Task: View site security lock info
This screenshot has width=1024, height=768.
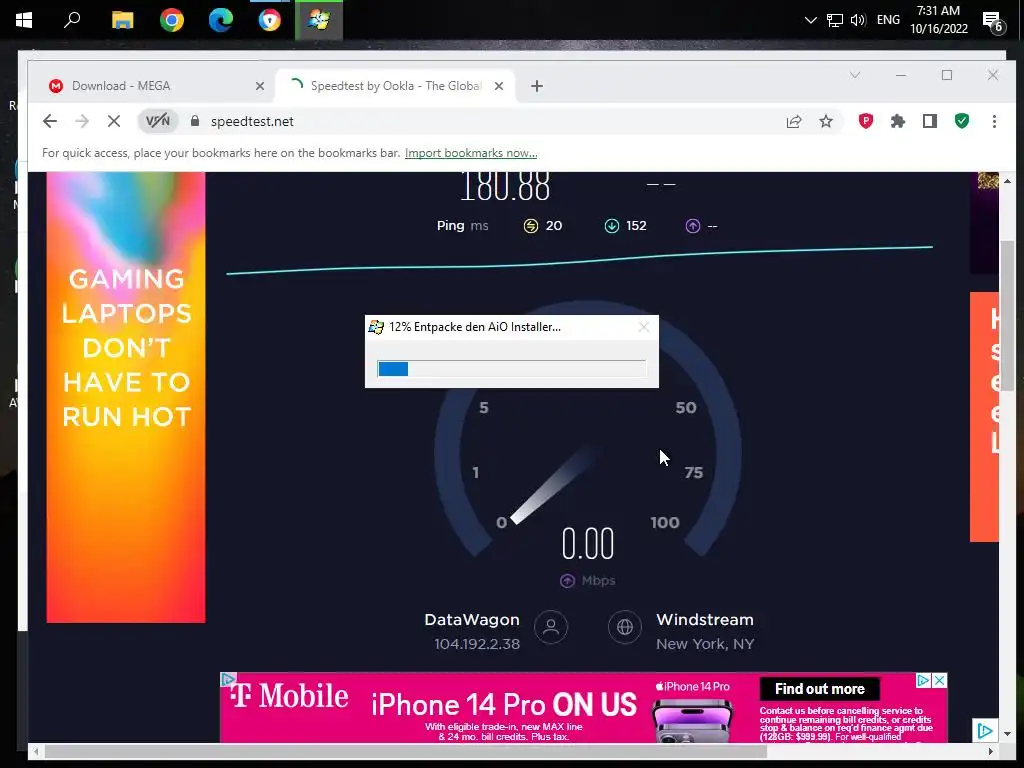Action: pos(195,121)
